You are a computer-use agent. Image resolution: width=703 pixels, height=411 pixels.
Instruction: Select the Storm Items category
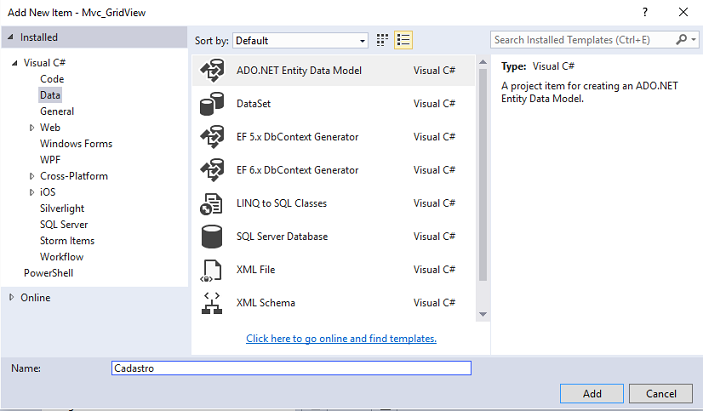[x=67, y=241]
